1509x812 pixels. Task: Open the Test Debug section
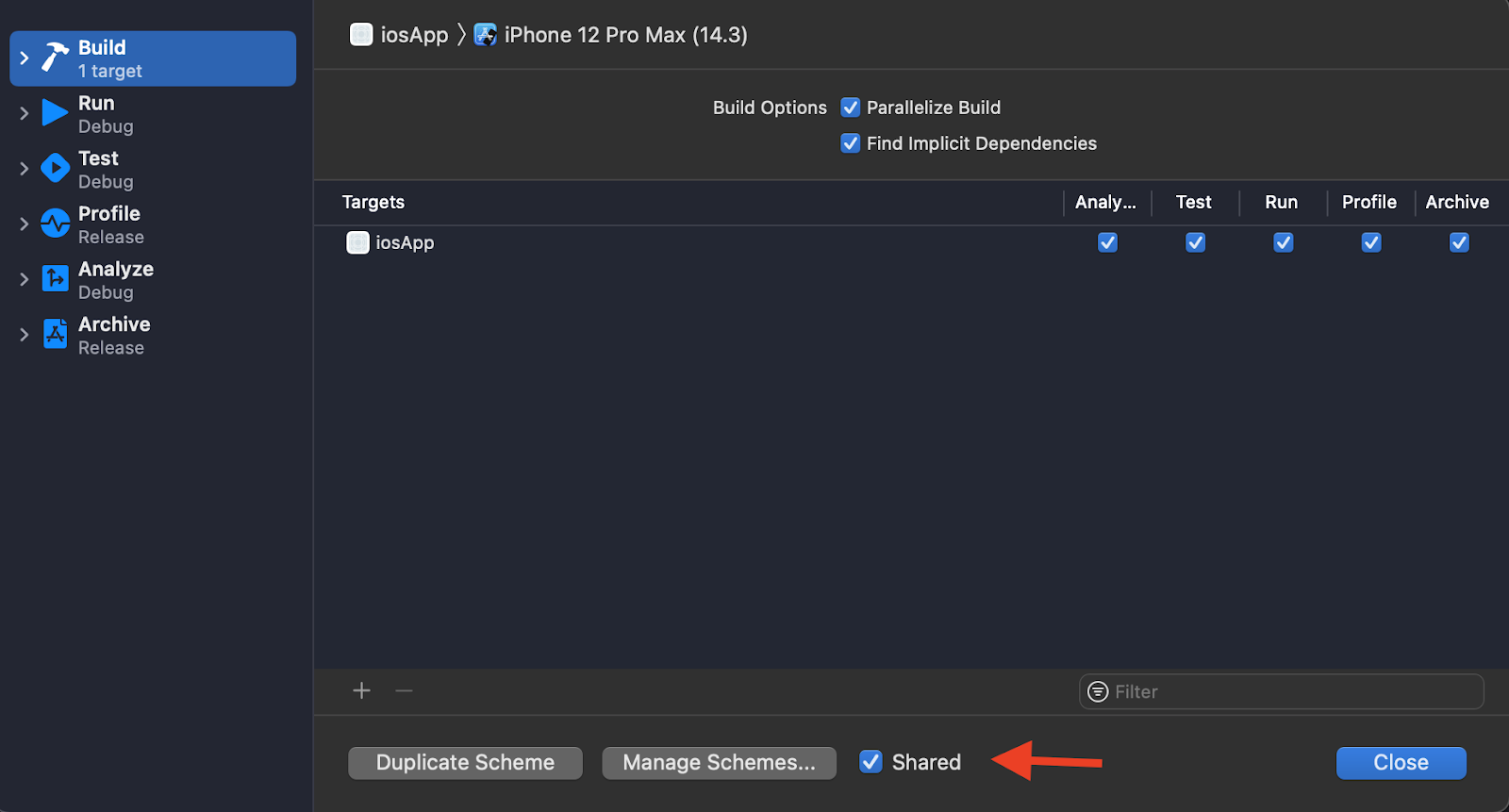pos(98,168)
